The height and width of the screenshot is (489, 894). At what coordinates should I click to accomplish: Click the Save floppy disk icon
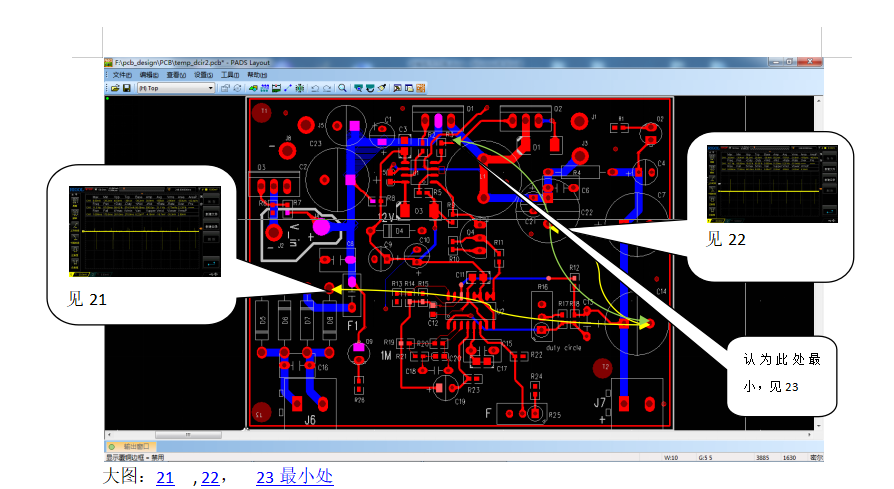[x=127, y=88]
